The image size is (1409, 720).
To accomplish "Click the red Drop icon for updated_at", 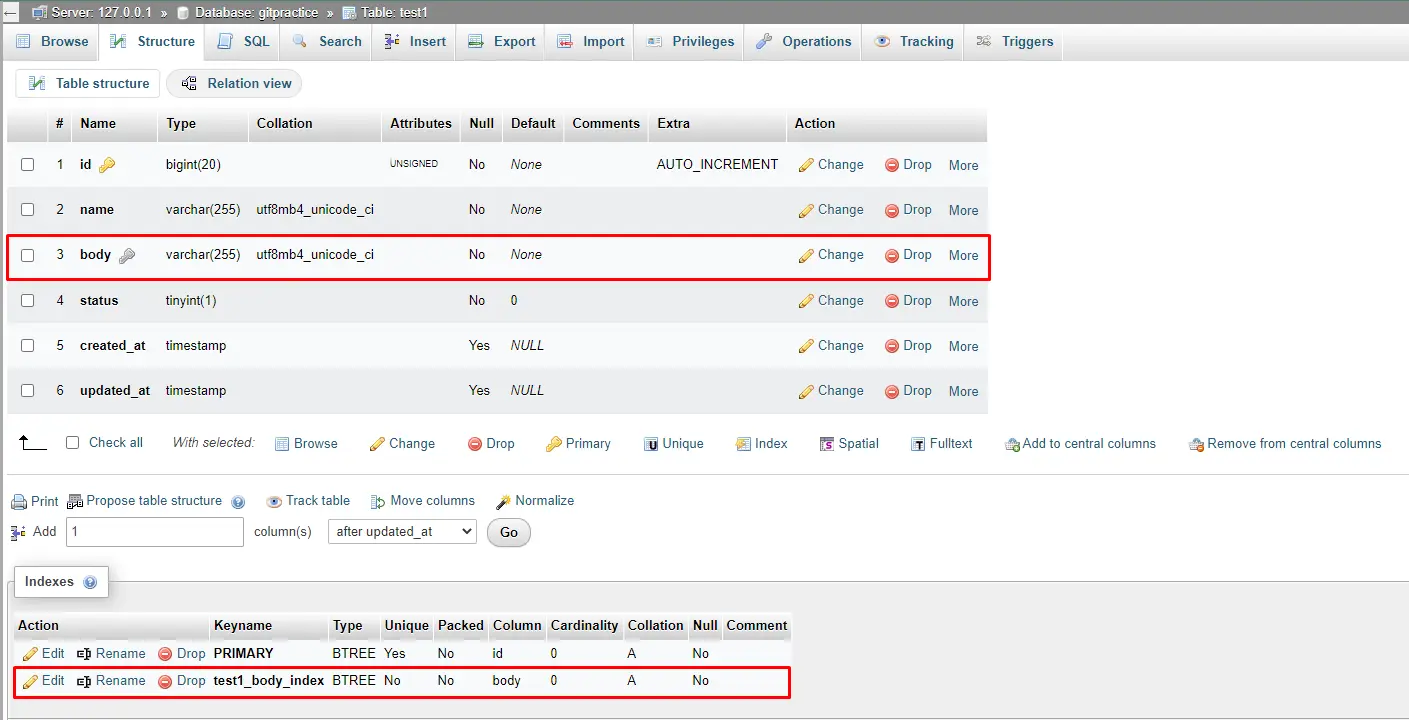I will click(892, 391).
